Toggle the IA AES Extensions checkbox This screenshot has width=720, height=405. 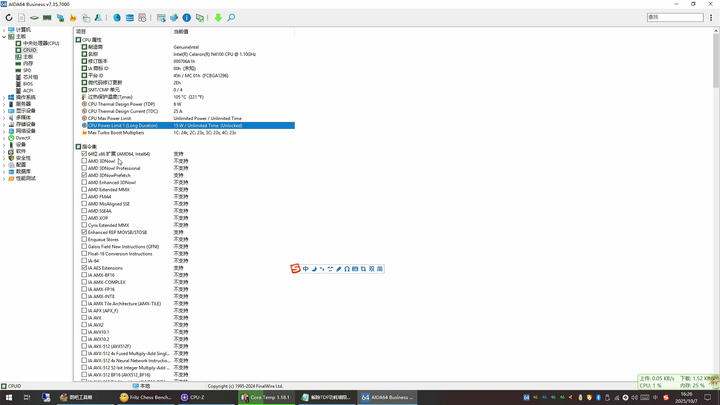pyautogui.click(x=84, y=268)
